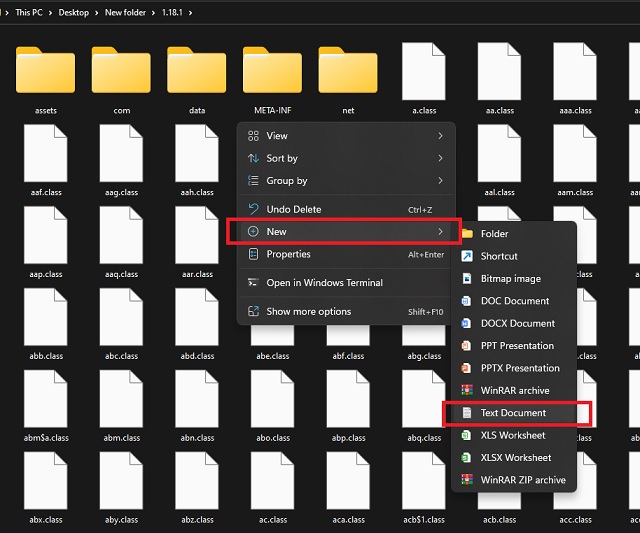Click the WinRAR ZIP archive icon
640x533 pixels.
[467, 480]
